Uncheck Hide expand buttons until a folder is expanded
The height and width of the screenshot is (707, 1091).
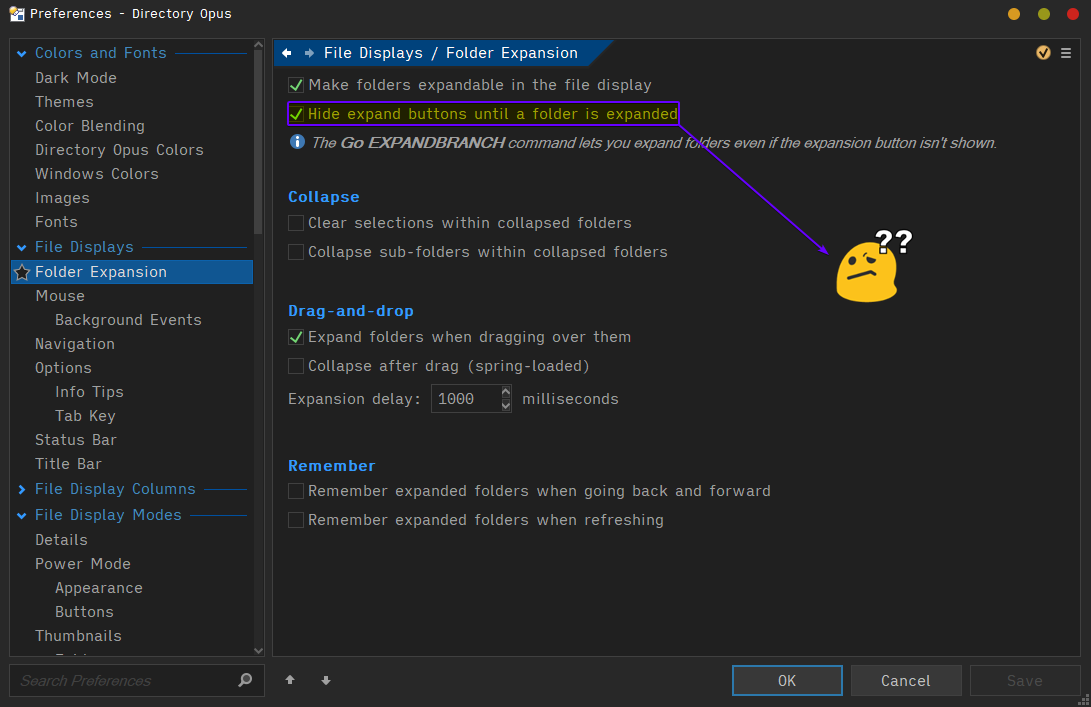296,113
